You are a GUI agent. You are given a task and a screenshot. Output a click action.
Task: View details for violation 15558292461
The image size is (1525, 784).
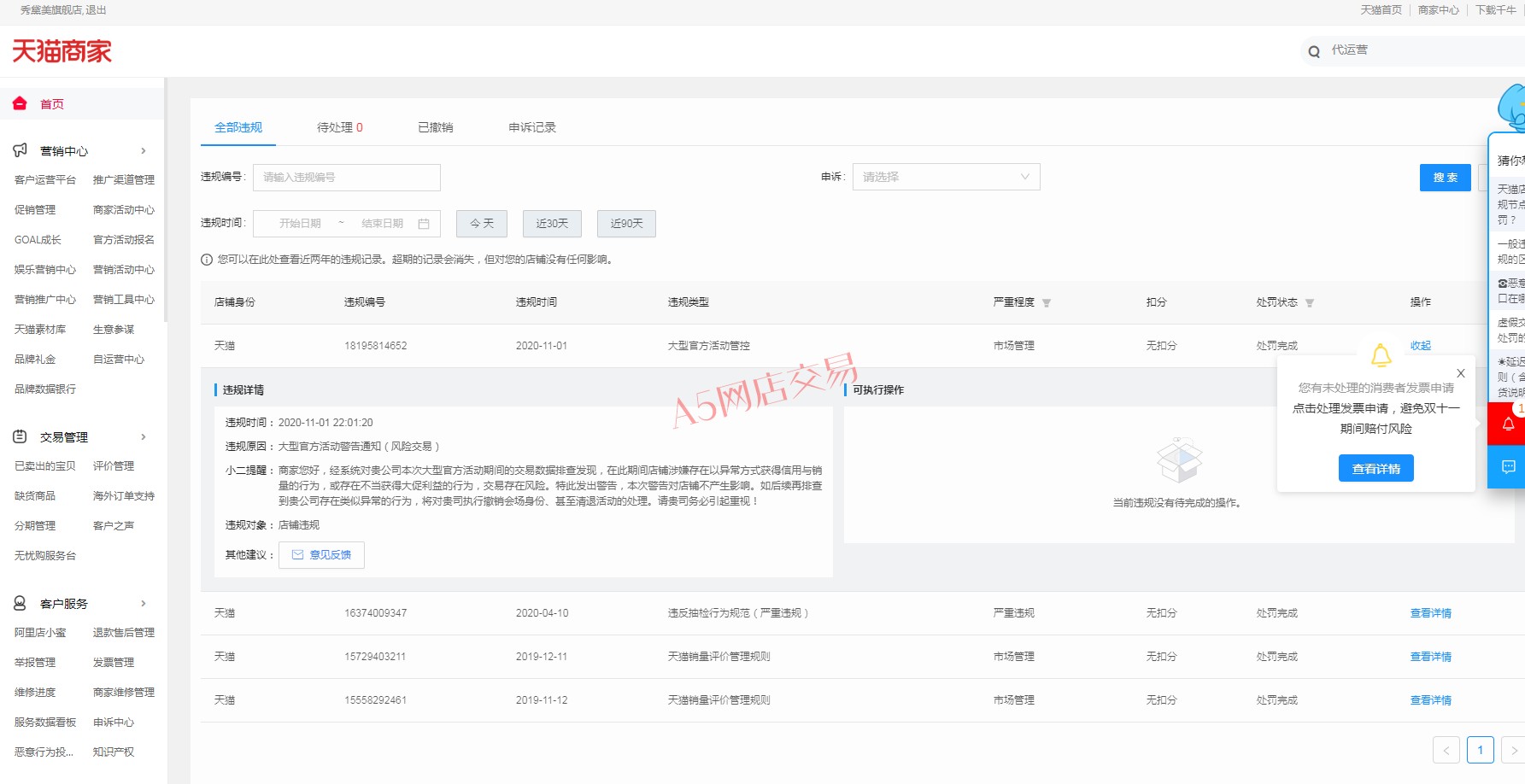[1431, 700]
